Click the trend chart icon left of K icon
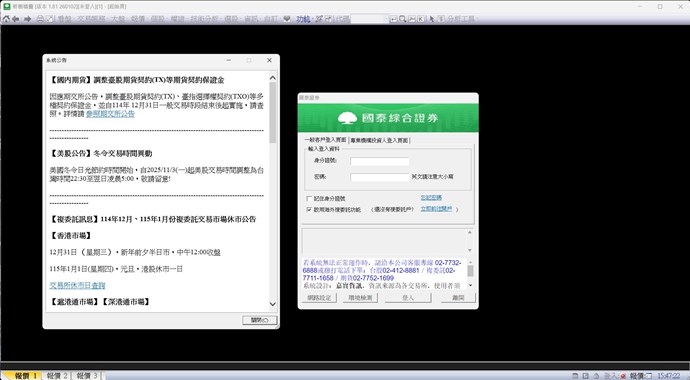Viewport: 690px width, 380px height. click(x=412, y=19)
